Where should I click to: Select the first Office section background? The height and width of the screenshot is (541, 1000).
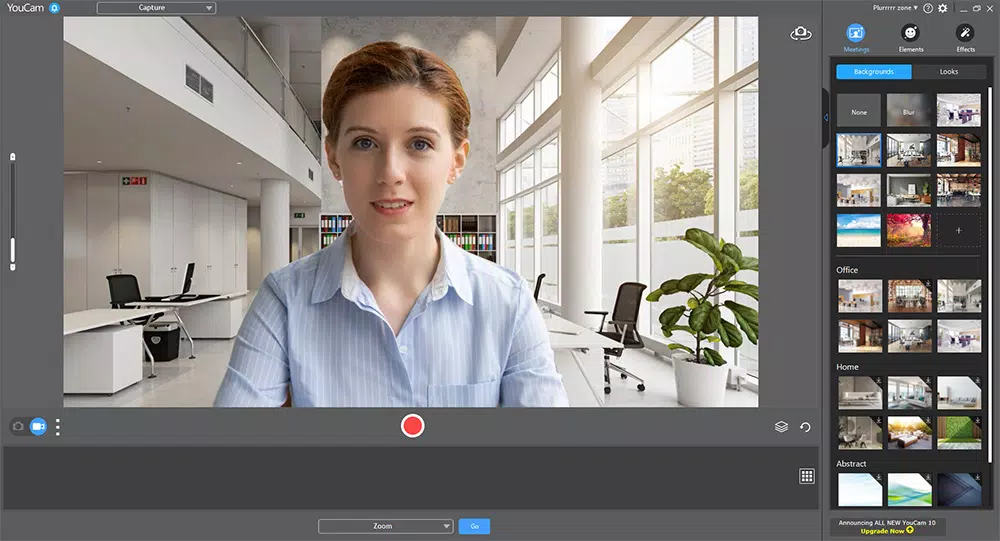(x=860, y=295)
